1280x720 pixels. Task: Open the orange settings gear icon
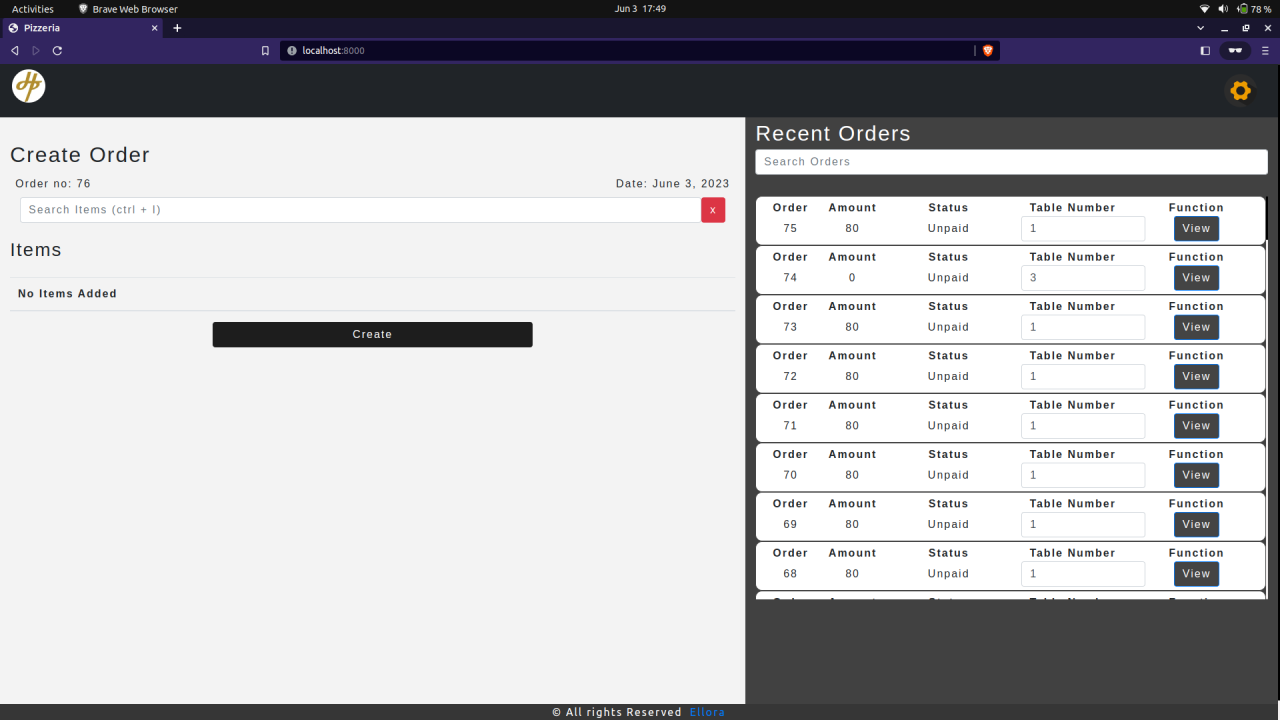pyautogui.click(x=1240, y=91)
